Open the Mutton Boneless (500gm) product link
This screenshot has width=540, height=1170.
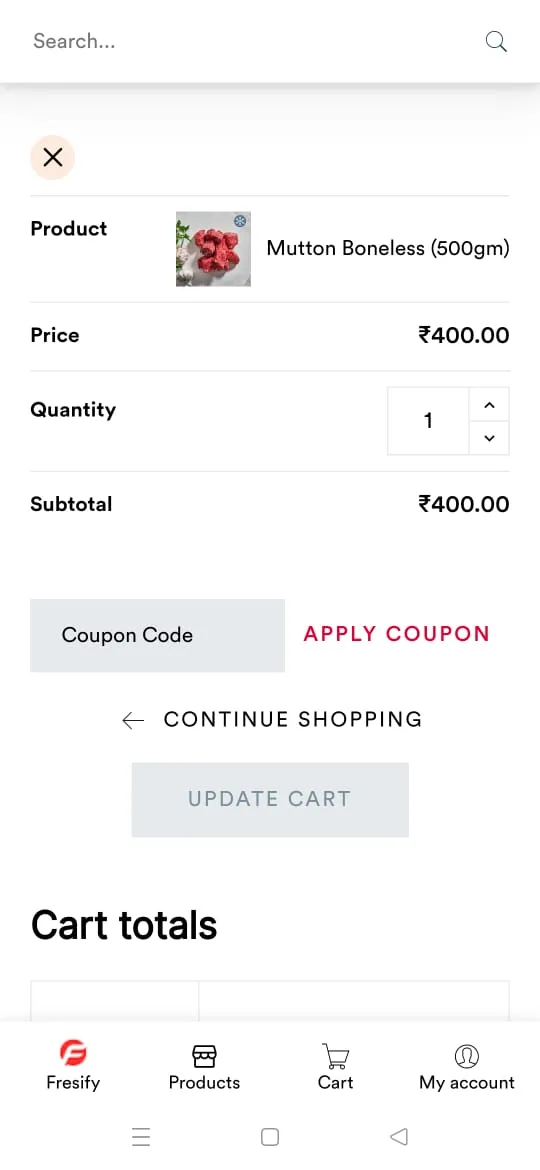(388, 248)
